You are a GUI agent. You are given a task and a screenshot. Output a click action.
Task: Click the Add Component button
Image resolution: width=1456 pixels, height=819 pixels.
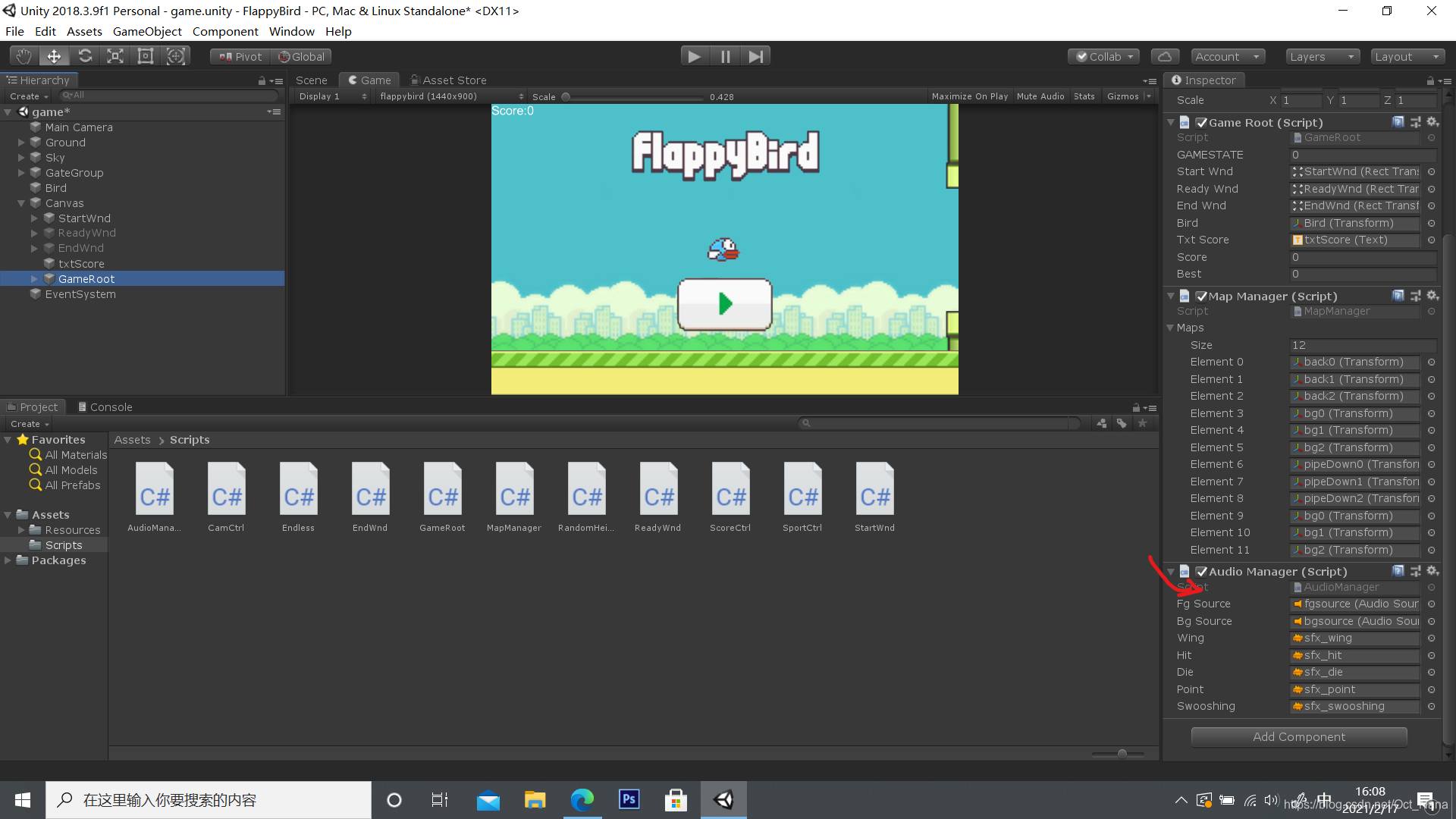1299,737
